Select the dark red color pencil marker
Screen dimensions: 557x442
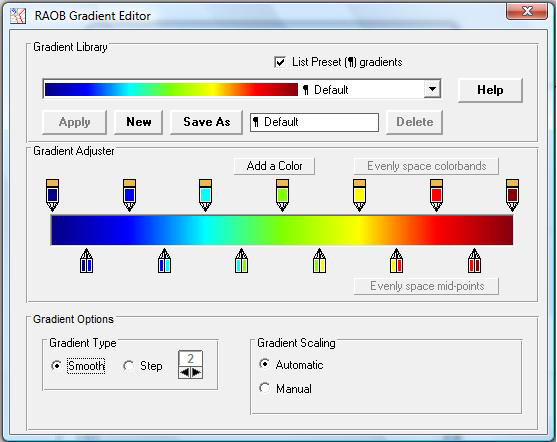(x=512, y=195)
